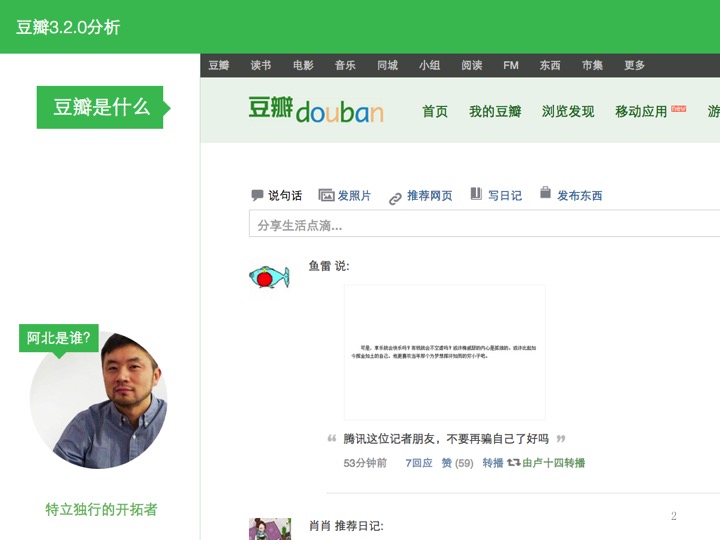Click the 肖肖 username link
The height and width of the screenshot is (540, 720).
[320, 526]
